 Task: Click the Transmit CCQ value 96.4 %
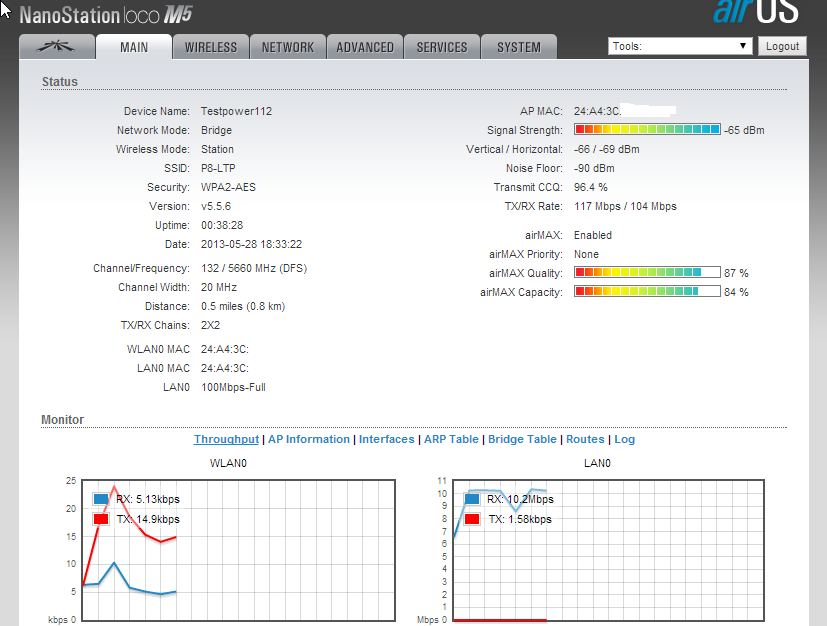coord(591,187)
